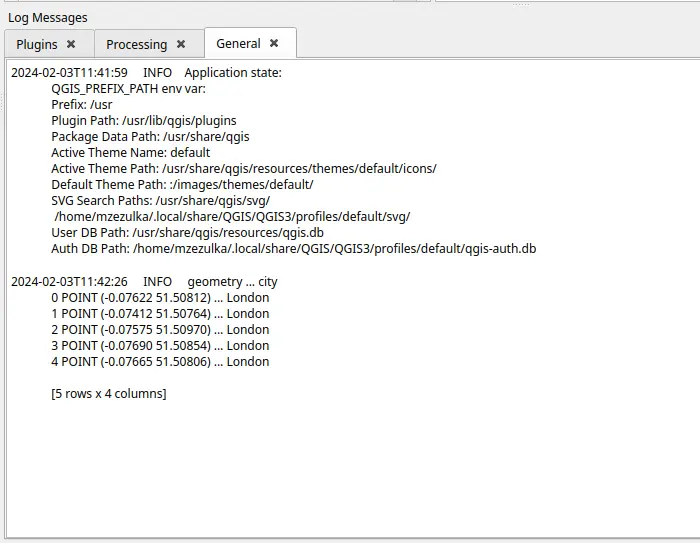The height and width of the screenshot is (543, 700).
Task: Select the General log tab
Action: [x=238, y=43]
